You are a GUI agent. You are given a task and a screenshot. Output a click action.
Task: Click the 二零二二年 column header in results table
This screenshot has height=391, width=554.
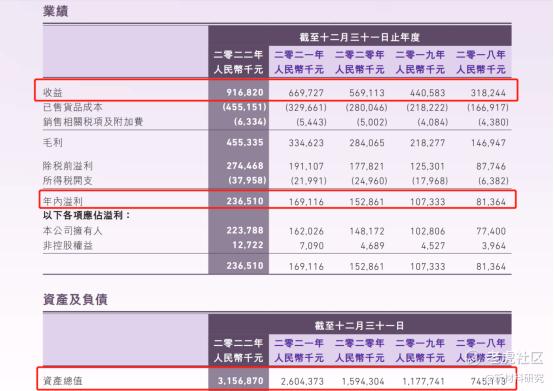point(238,55)
